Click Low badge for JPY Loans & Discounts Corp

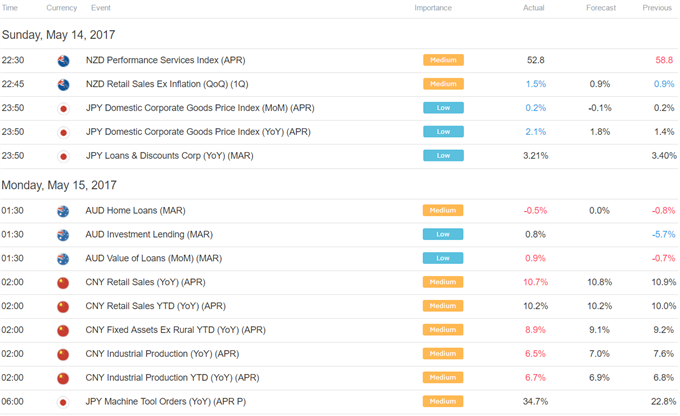[443, 155]
